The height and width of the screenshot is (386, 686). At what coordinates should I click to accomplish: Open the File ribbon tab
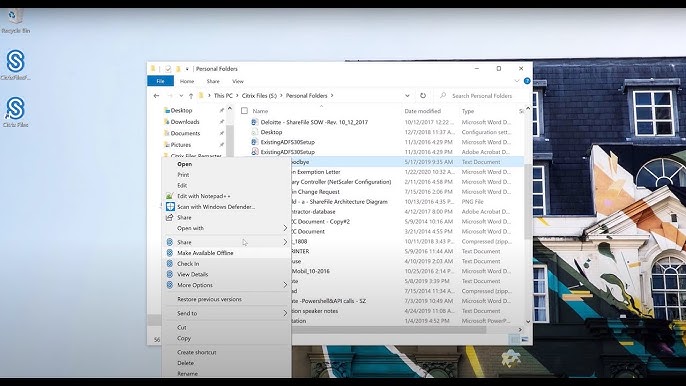(161, 81)
